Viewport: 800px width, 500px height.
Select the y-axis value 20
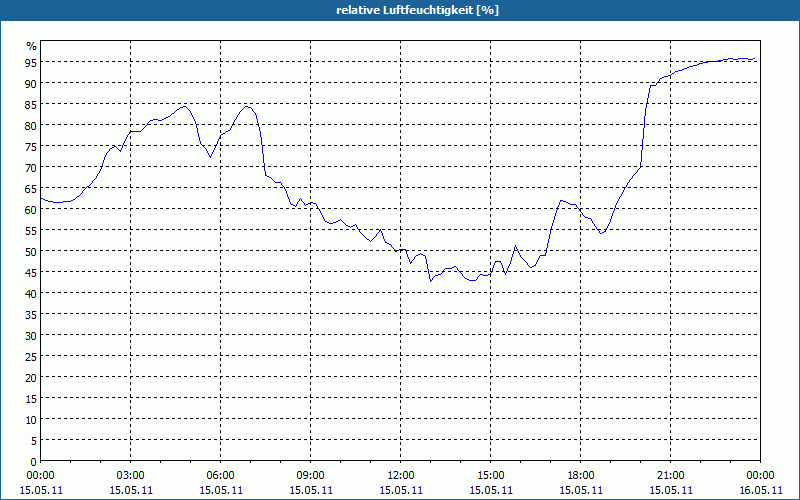pyautogui.click(x=31, y=378)
